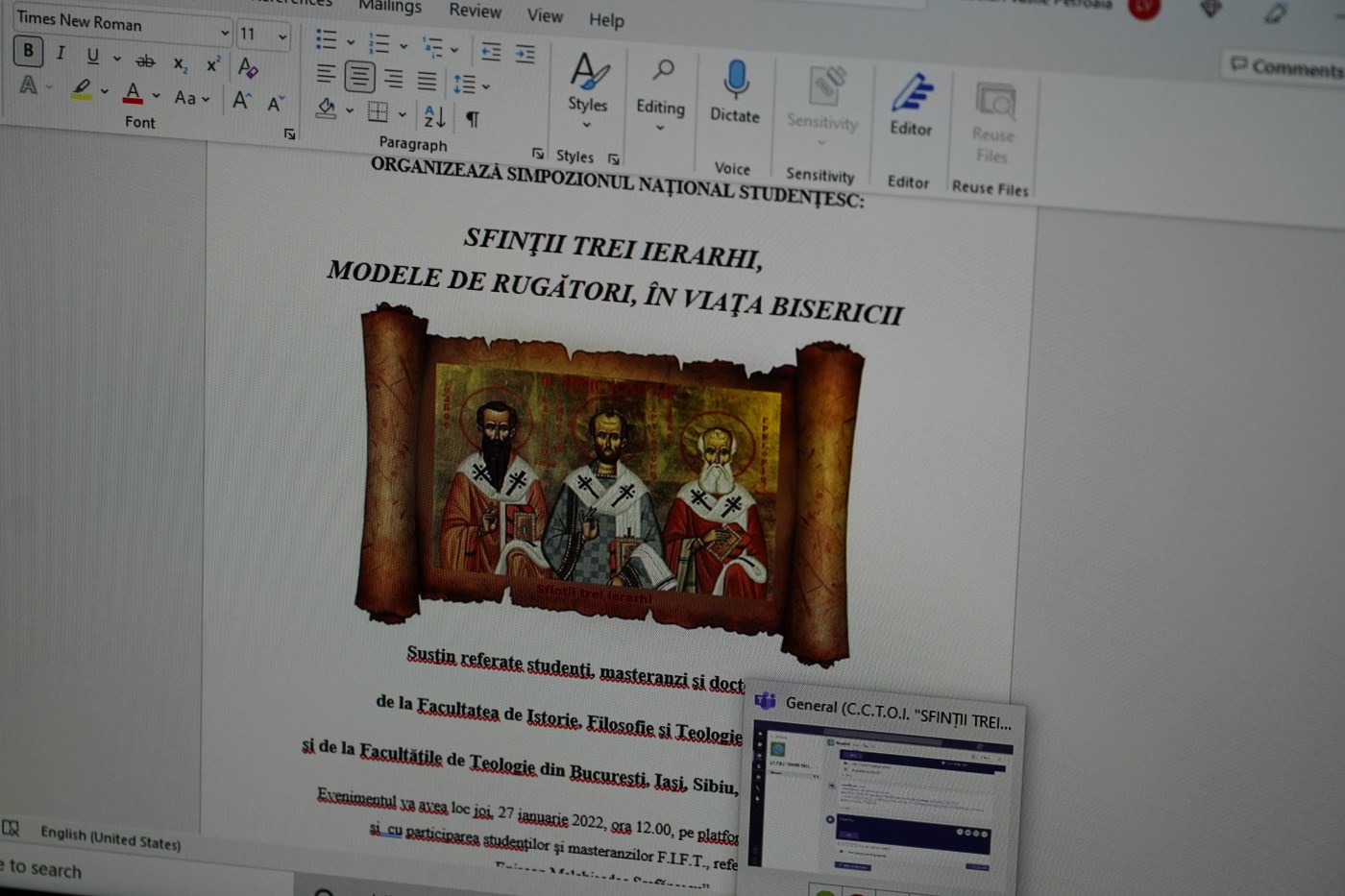Toggle Strikethrough formatting

pyautogui.click(x=145, y=61)
